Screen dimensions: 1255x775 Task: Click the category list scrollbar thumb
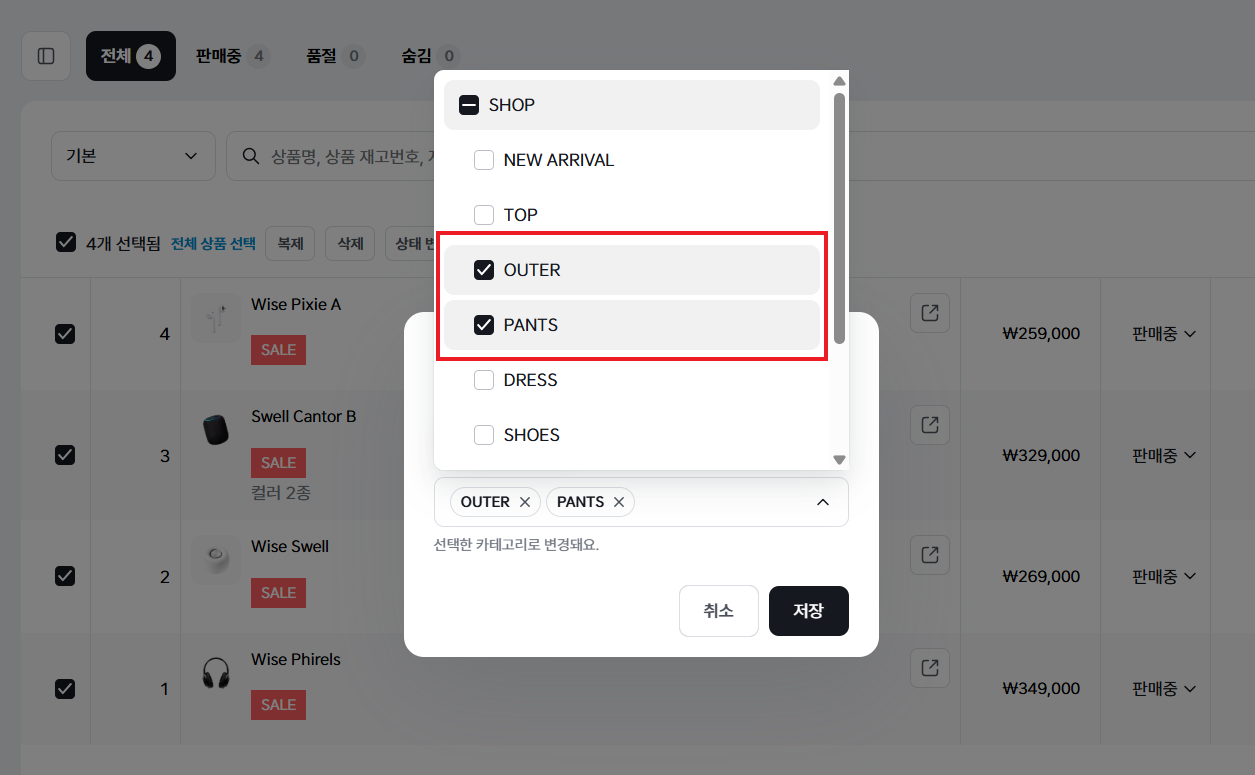pos(840,218)
